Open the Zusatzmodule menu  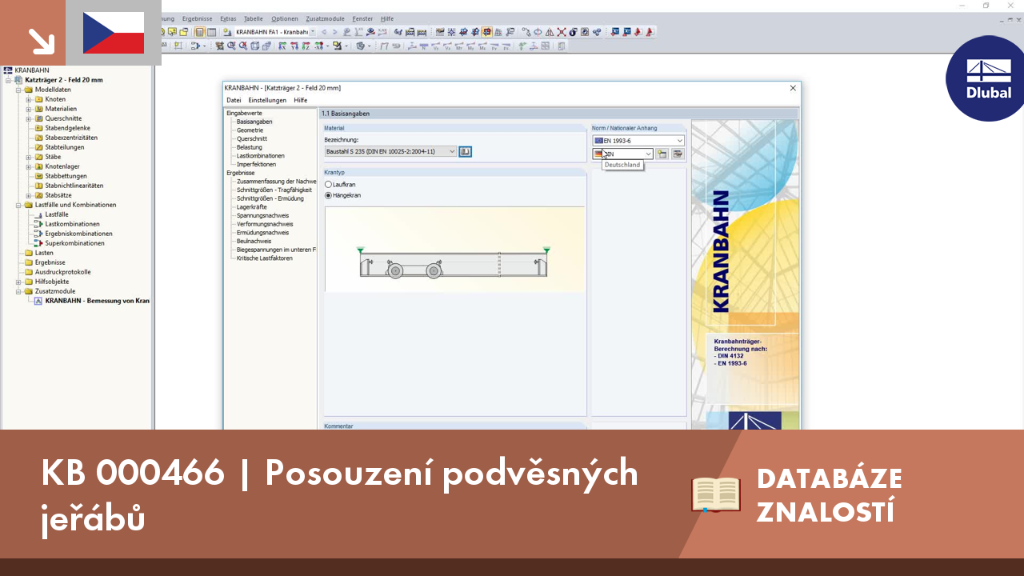click(x=325, y=19)
